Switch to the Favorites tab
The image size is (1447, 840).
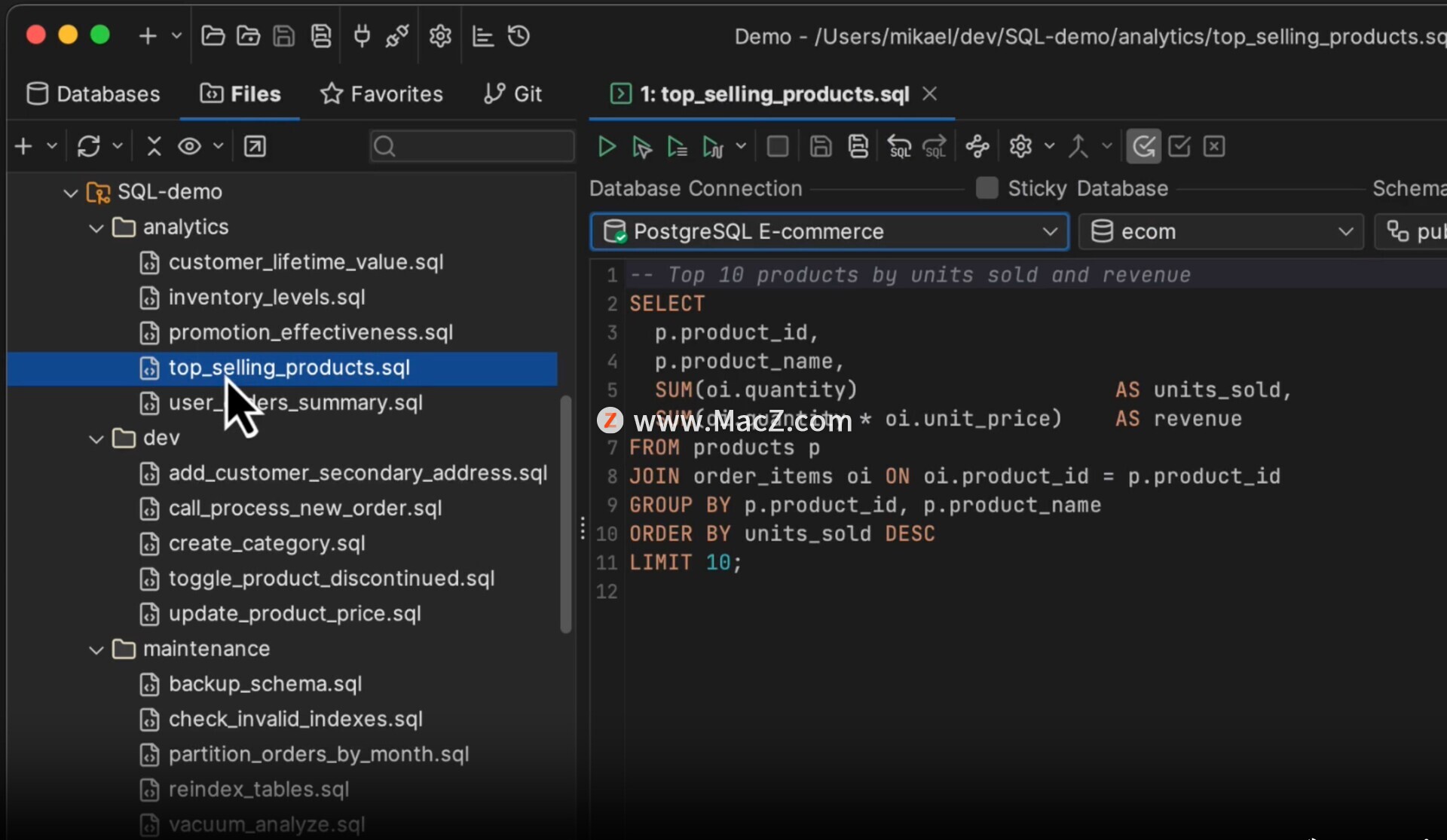(x=381, y=94)
